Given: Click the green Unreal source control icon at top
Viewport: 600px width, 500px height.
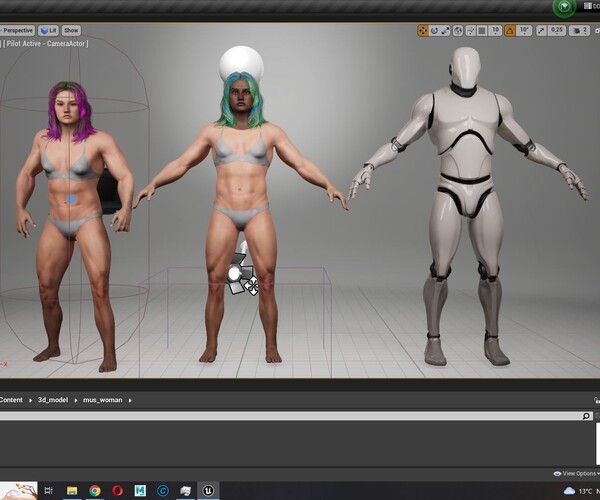Looking at the screenshot, I should [x=564, y=7].
